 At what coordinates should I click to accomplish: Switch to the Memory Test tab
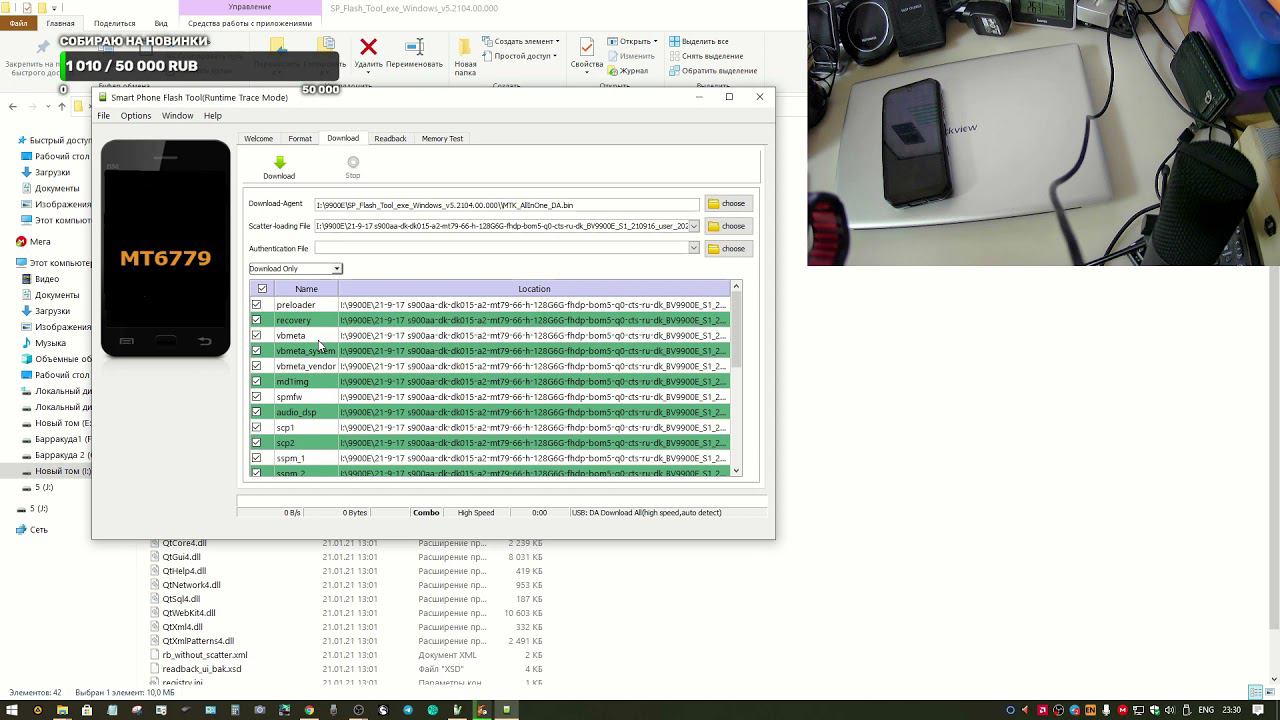(442, 139)
